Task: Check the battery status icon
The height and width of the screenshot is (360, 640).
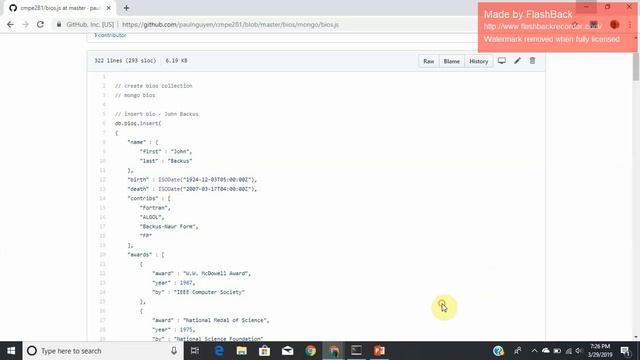Action: (557, 351)
